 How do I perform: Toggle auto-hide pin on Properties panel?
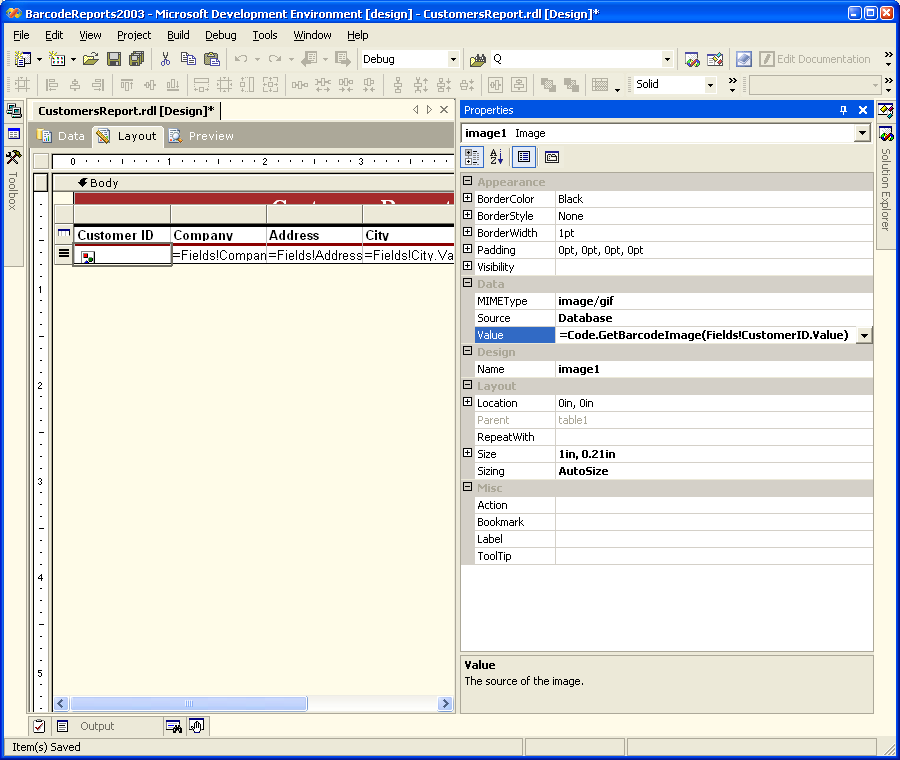pyautogui.click(x=843, y=110)
